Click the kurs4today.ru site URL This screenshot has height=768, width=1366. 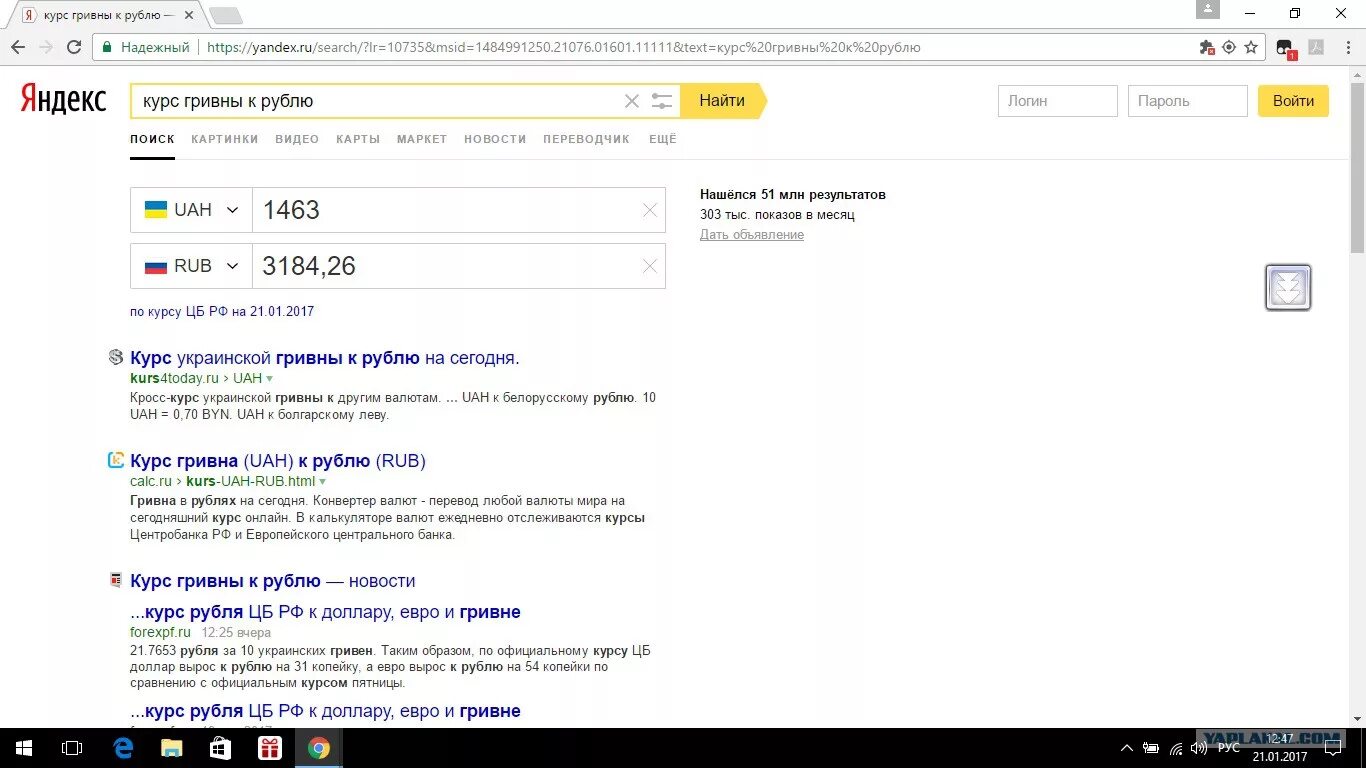(x=174, y=379)
